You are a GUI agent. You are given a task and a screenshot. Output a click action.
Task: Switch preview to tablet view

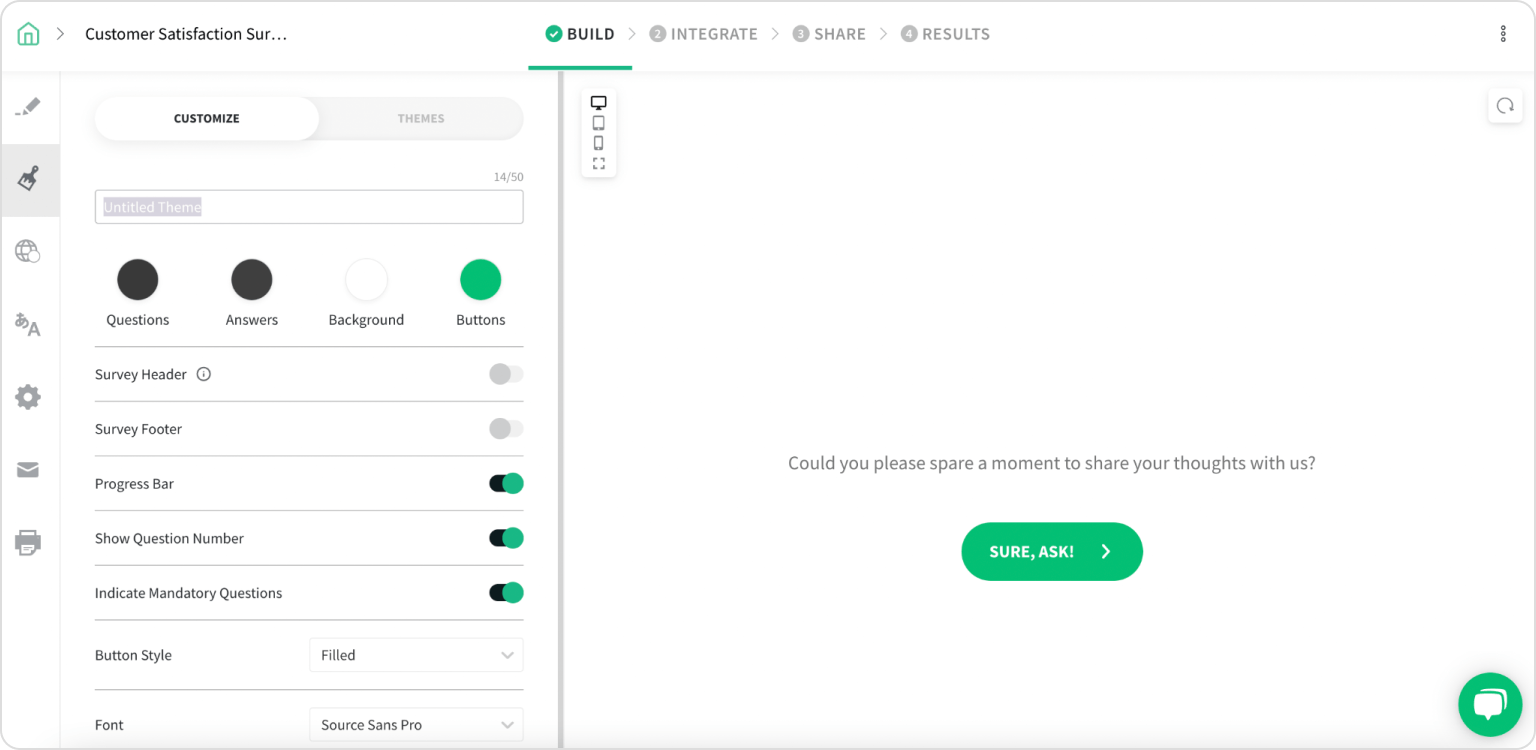(x=599, y=122)
